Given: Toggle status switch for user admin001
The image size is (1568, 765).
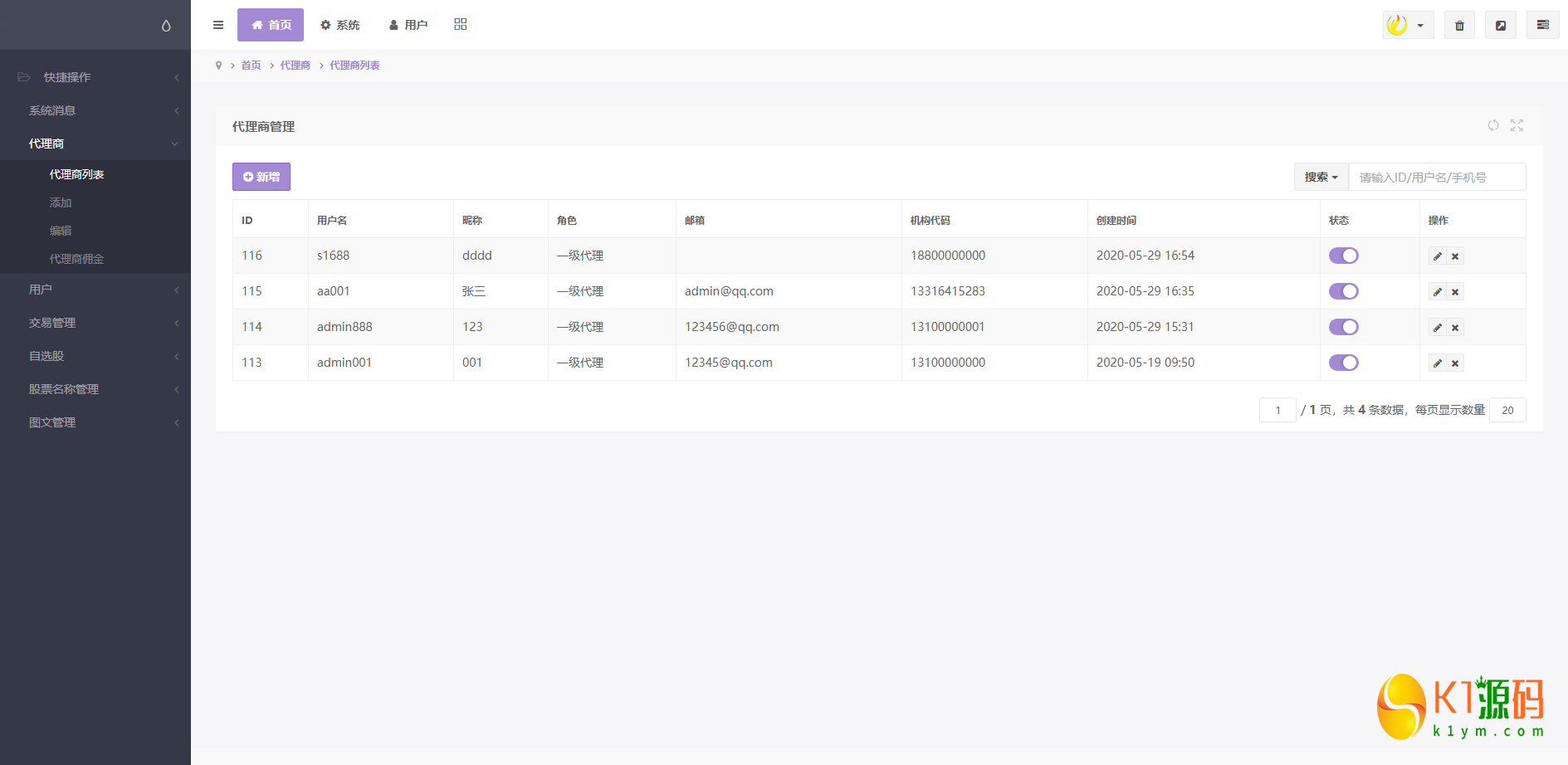Looking at the screenshot, I should coord(1344,363).
